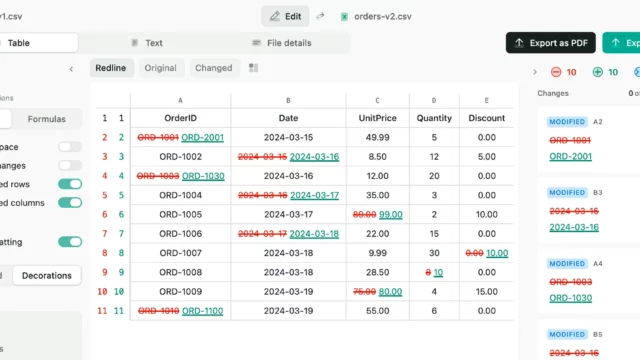Disable the columns toggle switch

[x=70, y=202]
